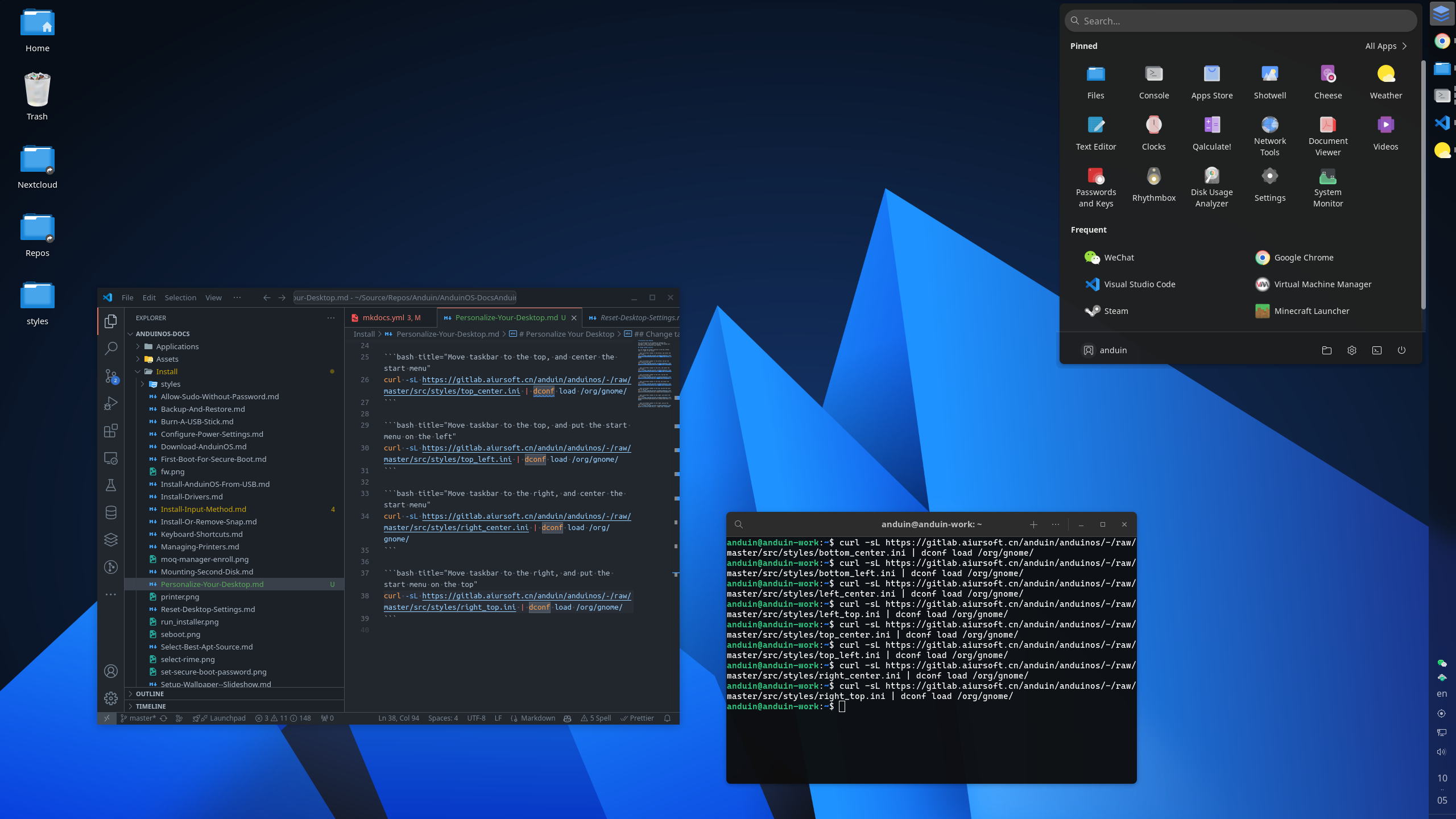
Task: Click the notifications bell in VS Code status bar
Action: 667,718
